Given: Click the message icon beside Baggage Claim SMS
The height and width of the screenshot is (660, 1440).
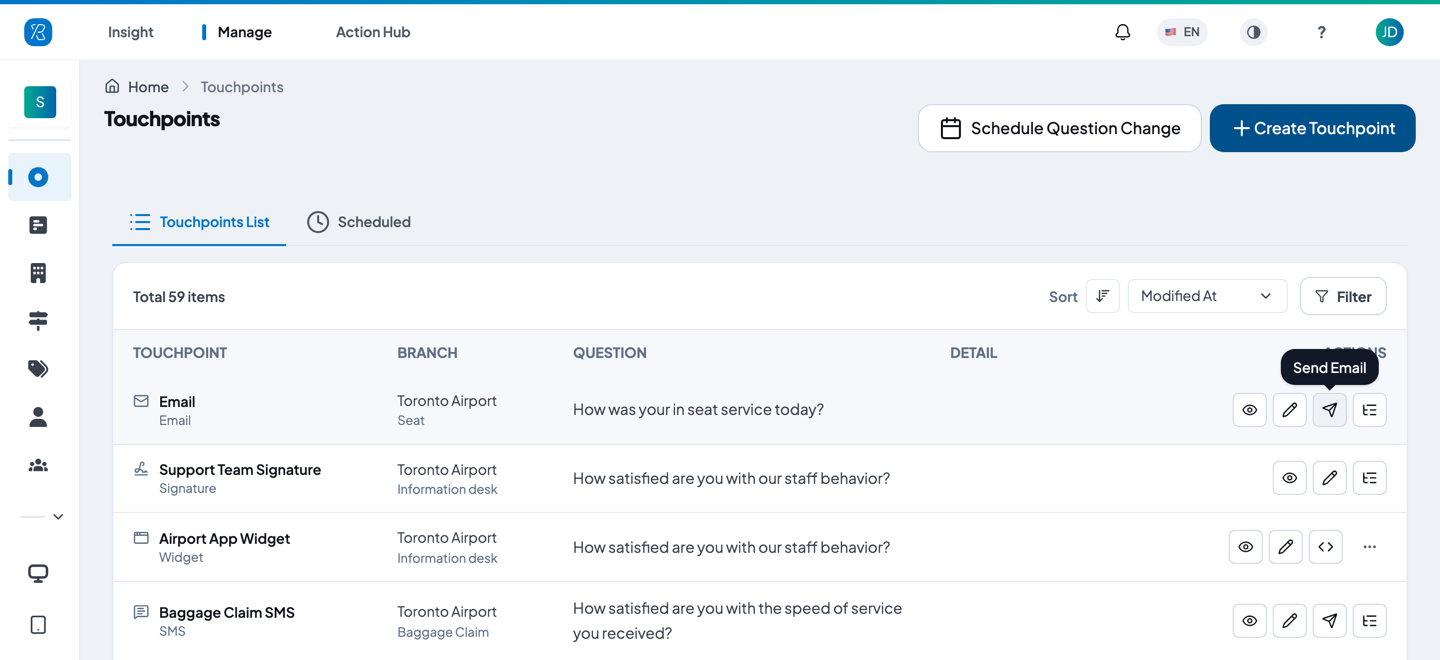Looking at the screenshot, I should (141, 612).
